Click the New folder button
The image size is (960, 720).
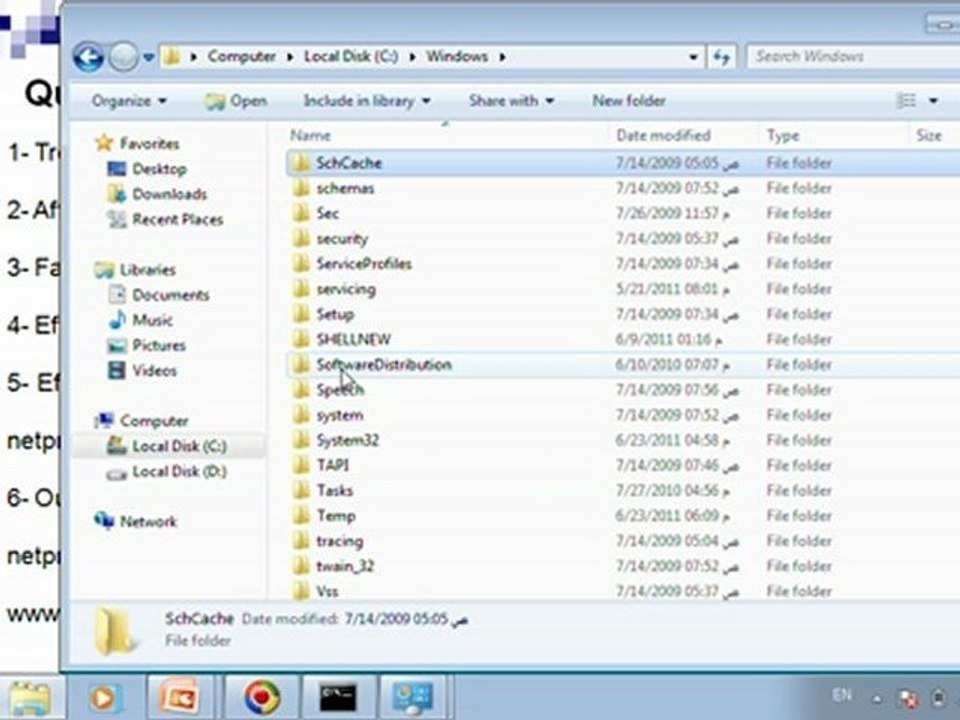(x=629, y=100)
